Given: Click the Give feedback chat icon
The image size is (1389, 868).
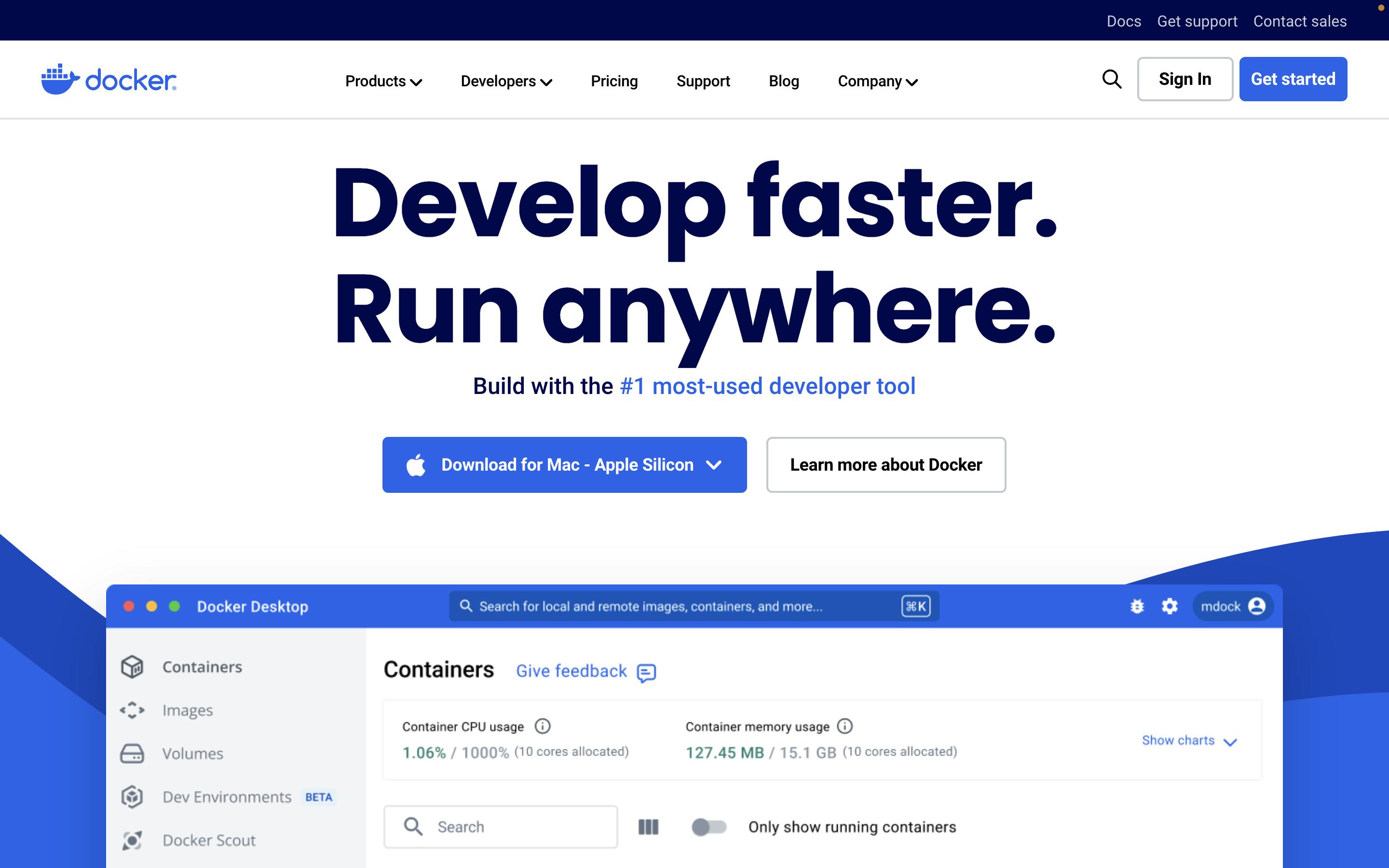Looking at the screenshot, I should (646, 672).
